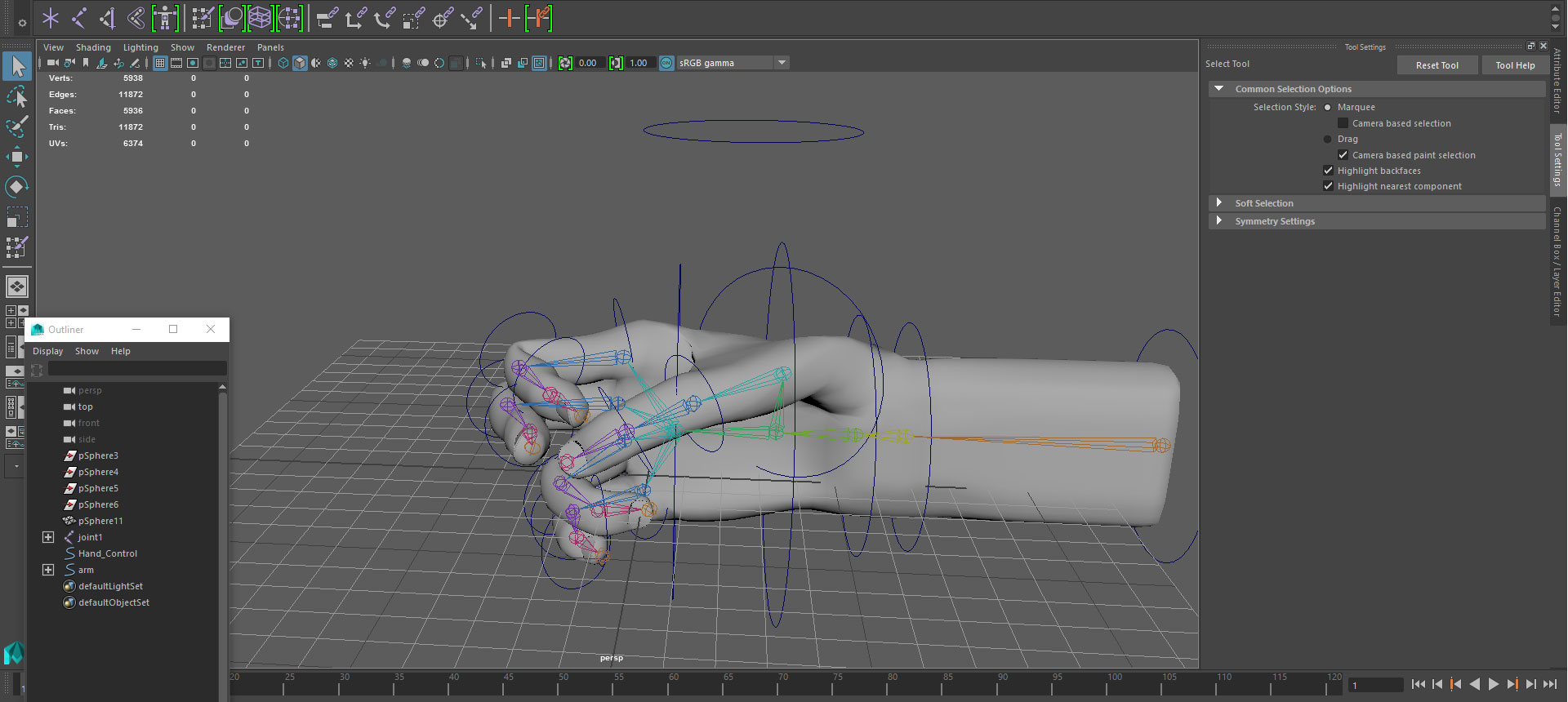This screenshot has width=1568, height=702.
Task: Expand the joint1 node in Outliner
Action: tap(48, 537)
